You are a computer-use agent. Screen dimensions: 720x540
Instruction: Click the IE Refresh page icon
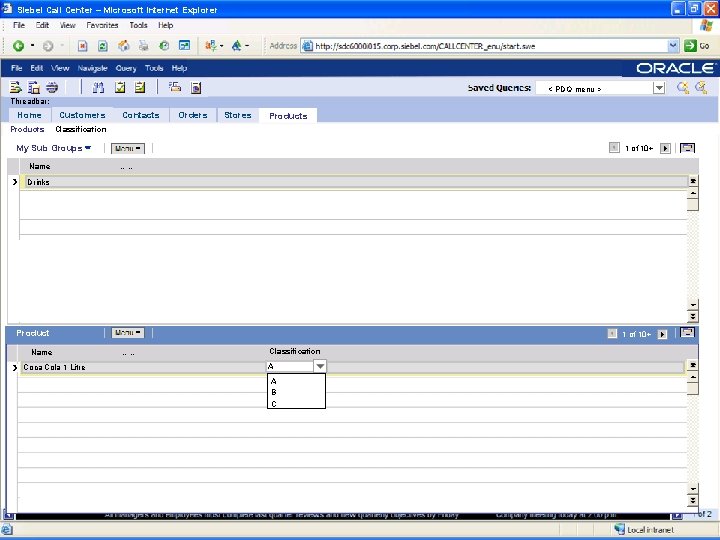coord(103,45)
